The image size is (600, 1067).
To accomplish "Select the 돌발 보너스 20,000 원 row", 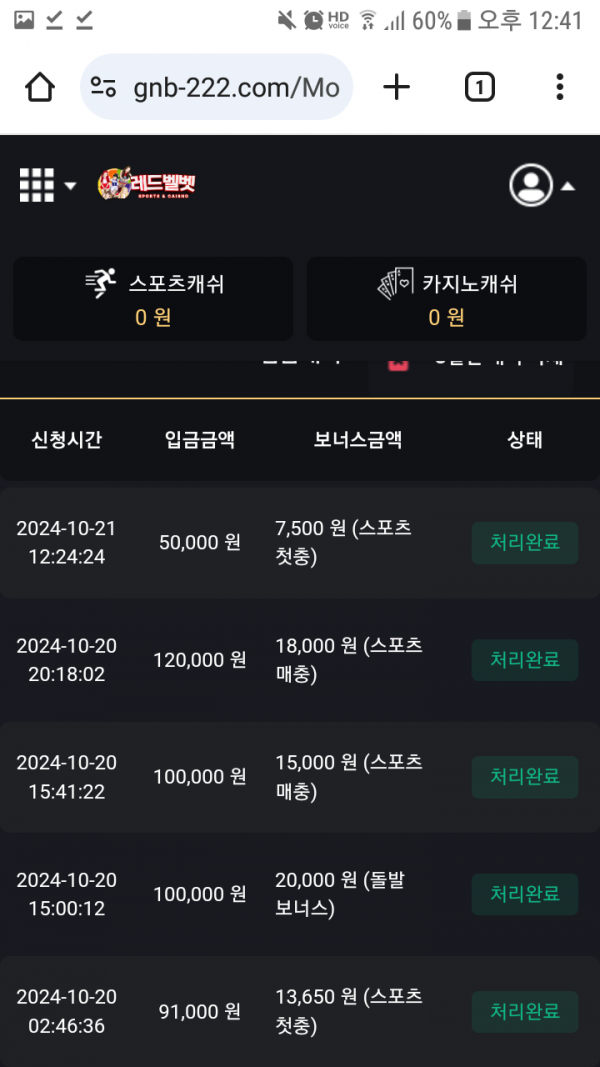I will 300,894.
